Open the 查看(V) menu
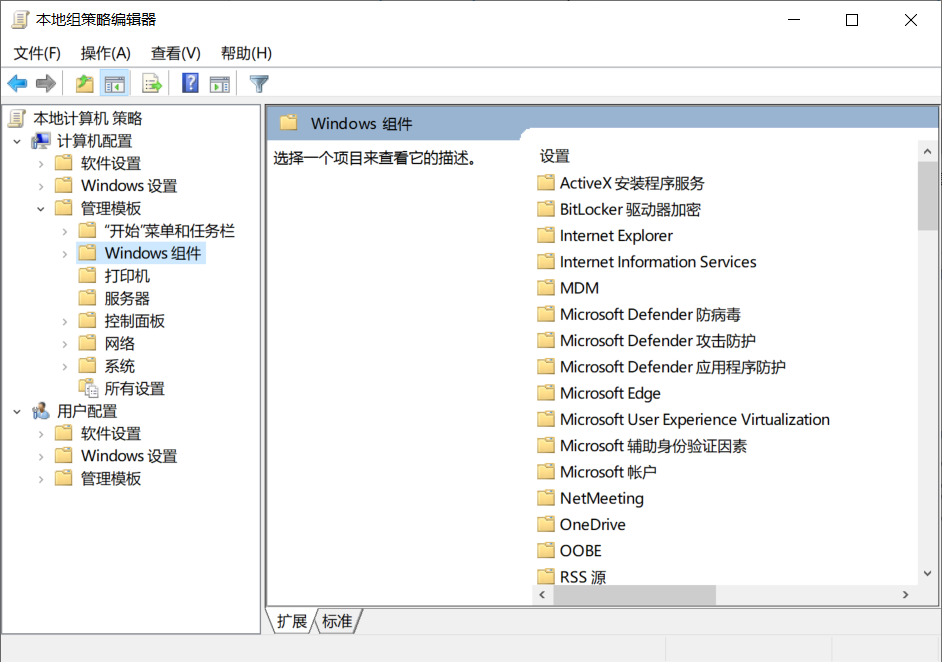This screenshot has width=942, height=662. click(175, 53)
